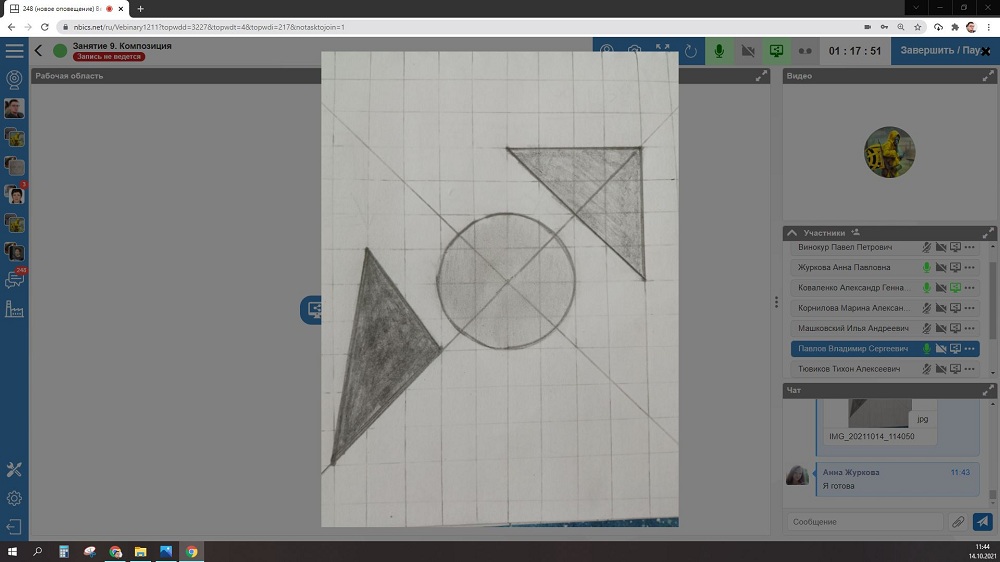
Task: Open the settings gear in the left sidebar
Action: (14, 498)
